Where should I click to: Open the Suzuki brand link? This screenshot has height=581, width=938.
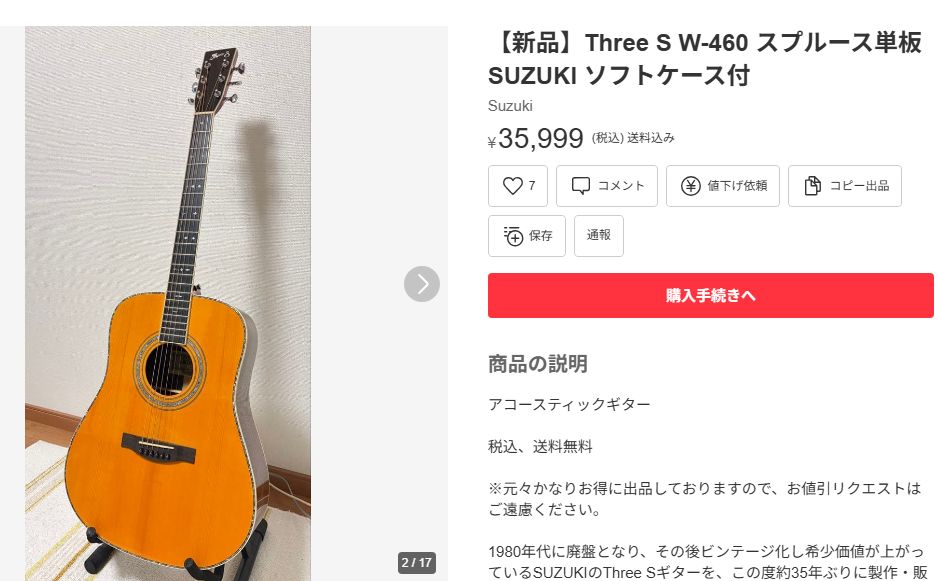pyautogui.click(x=510, y=106)
